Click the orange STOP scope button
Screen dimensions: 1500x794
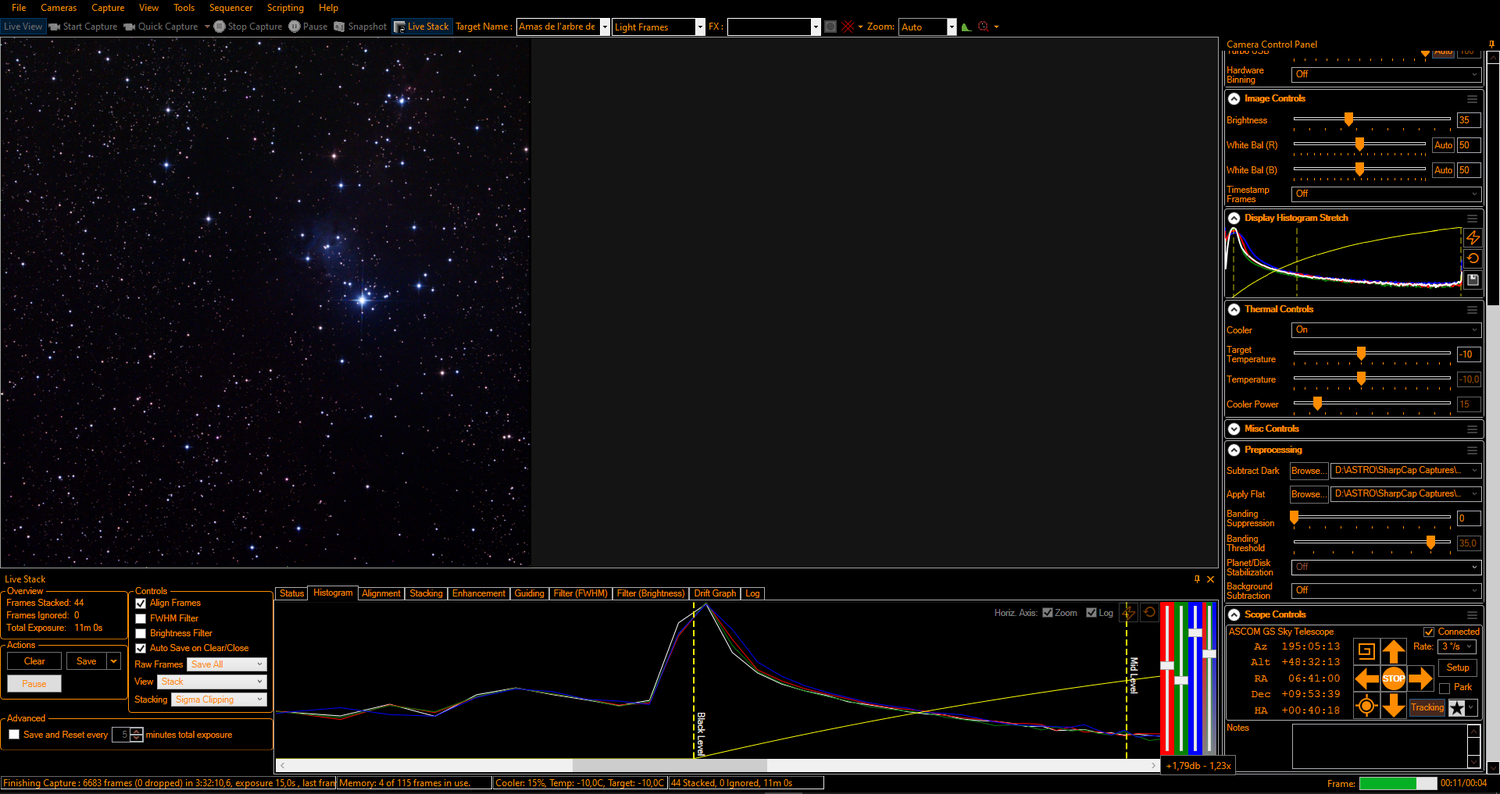1394,679
